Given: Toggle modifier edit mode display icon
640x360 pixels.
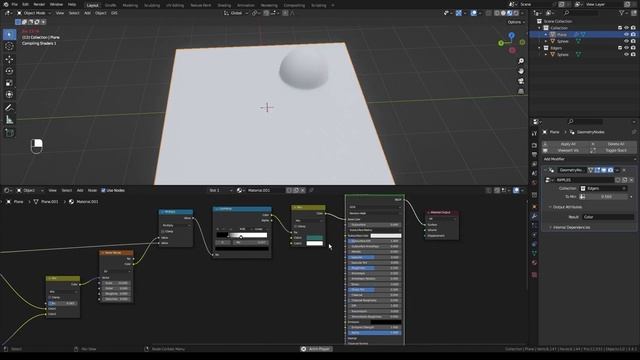Looking at the screenshot, I should click(x=597, y=170).
